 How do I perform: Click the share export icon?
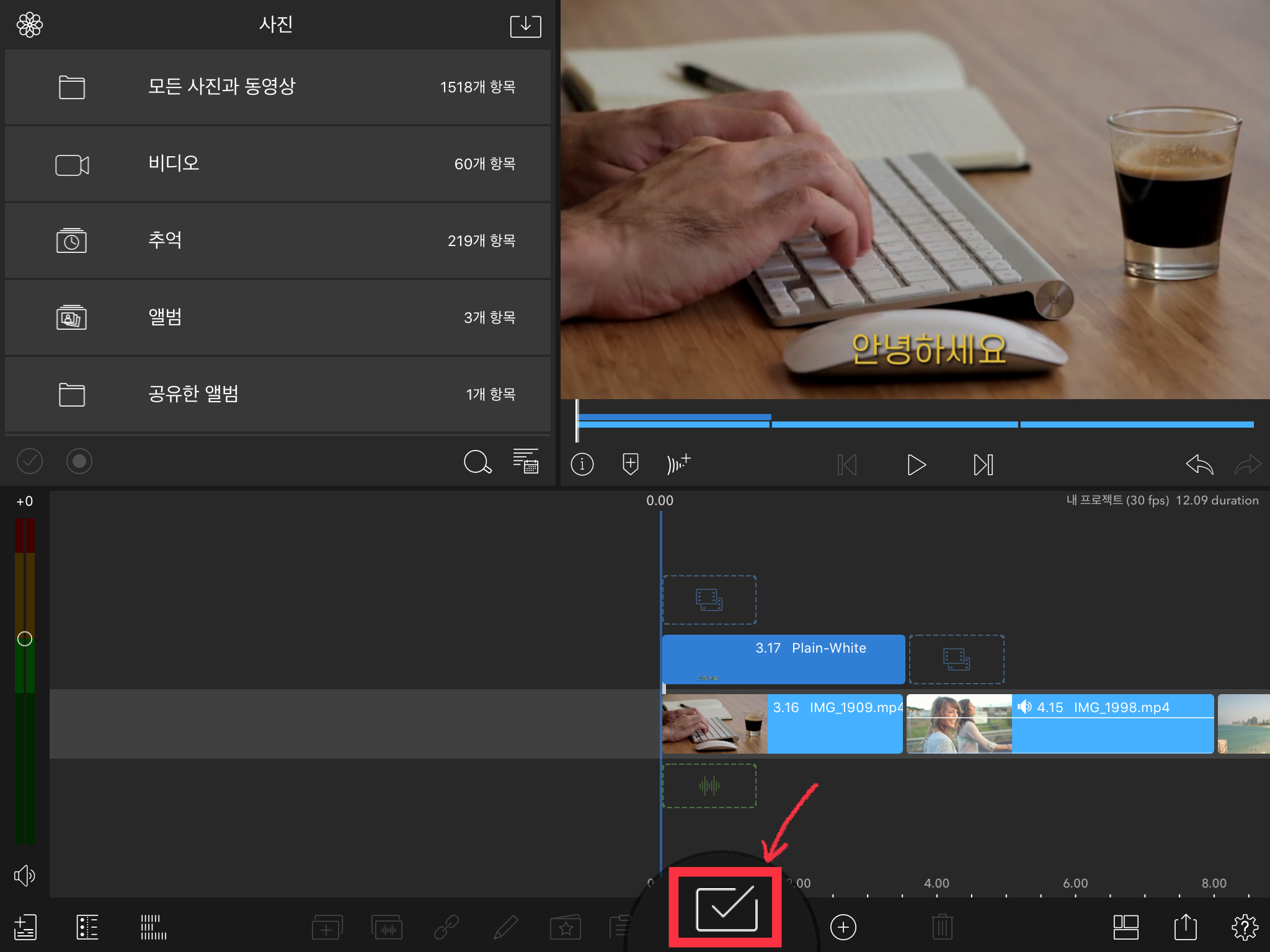(1185, 927)
